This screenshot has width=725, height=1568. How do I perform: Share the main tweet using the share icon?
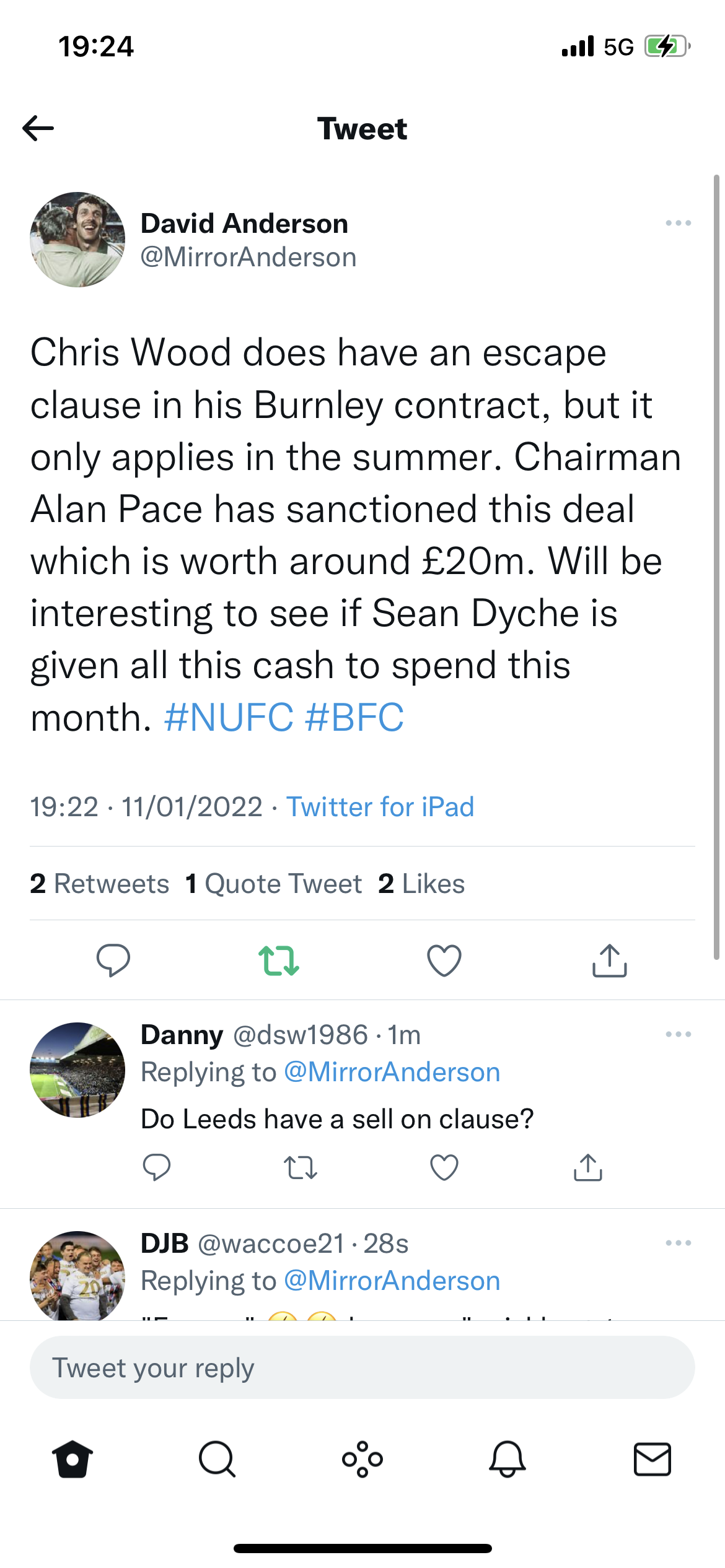[610, 960]
